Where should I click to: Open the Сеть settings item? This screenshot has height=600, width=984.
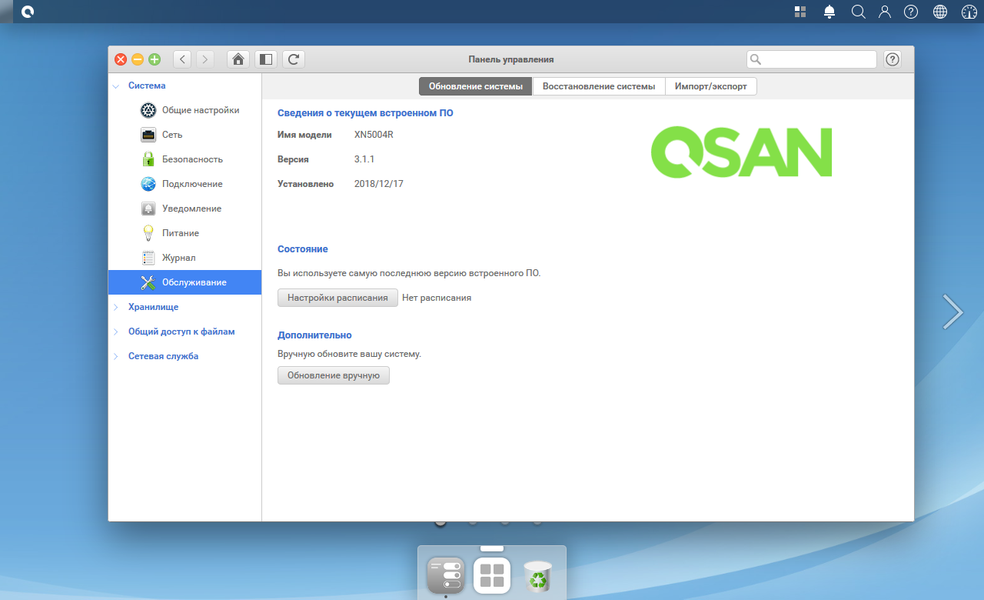coord(185,134)
